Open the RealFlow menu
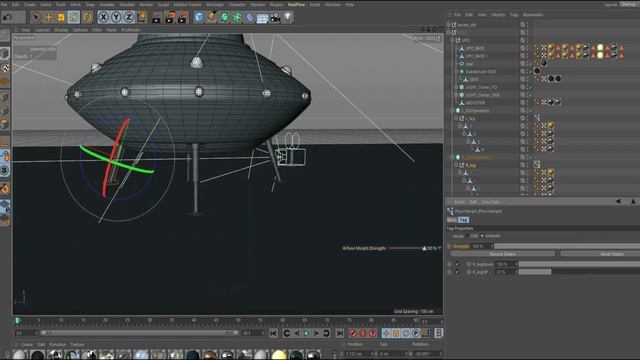Image resolution: width=640 pixels, height=360 pixels. tap(296, 4)
